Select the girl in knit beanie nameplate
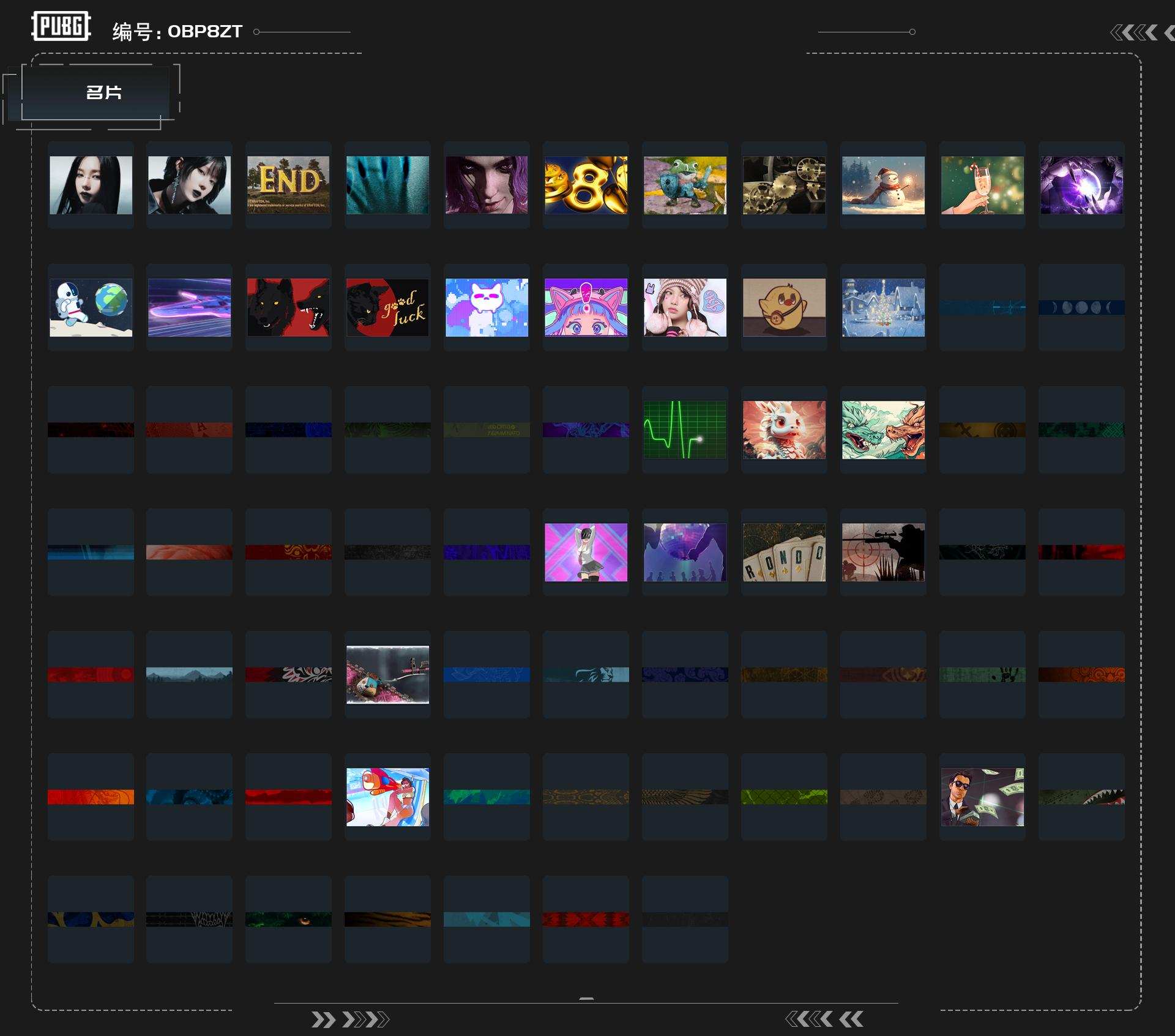Viewport: 1175px width, 1036px height. (685, 307)
